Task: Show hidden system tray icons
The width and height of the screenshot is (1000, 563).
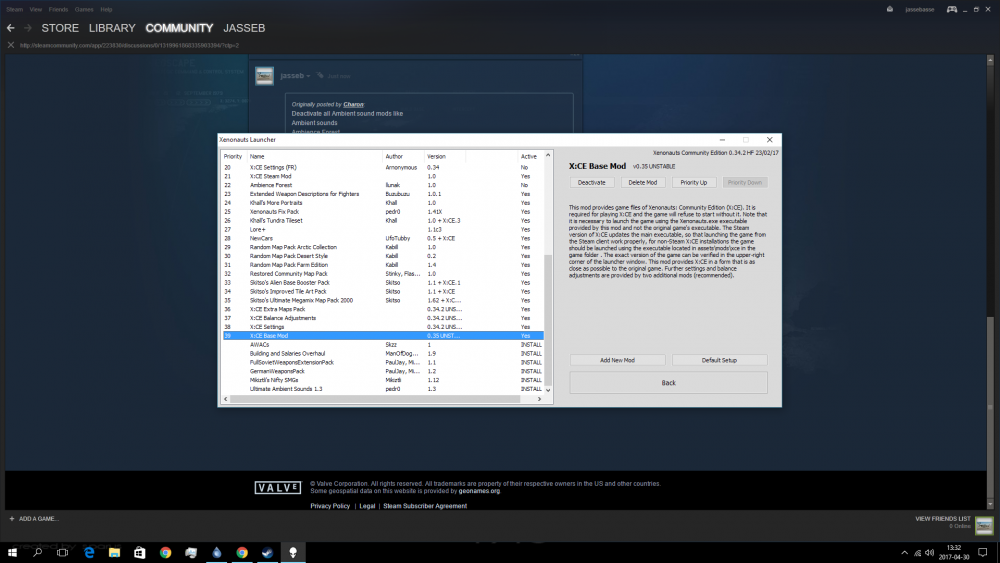Action: 904,553
